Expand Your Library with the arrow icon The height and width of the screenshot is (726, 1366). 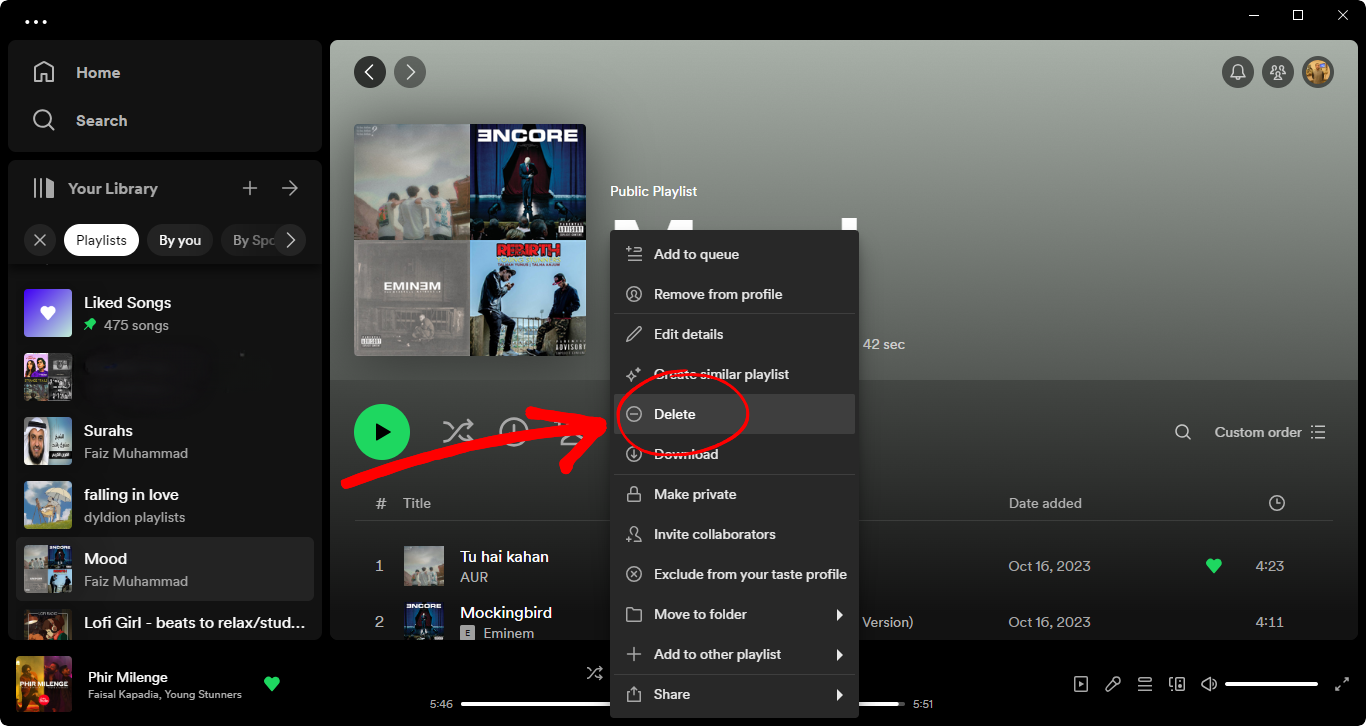pyautogui.click(x=290, y=188)
